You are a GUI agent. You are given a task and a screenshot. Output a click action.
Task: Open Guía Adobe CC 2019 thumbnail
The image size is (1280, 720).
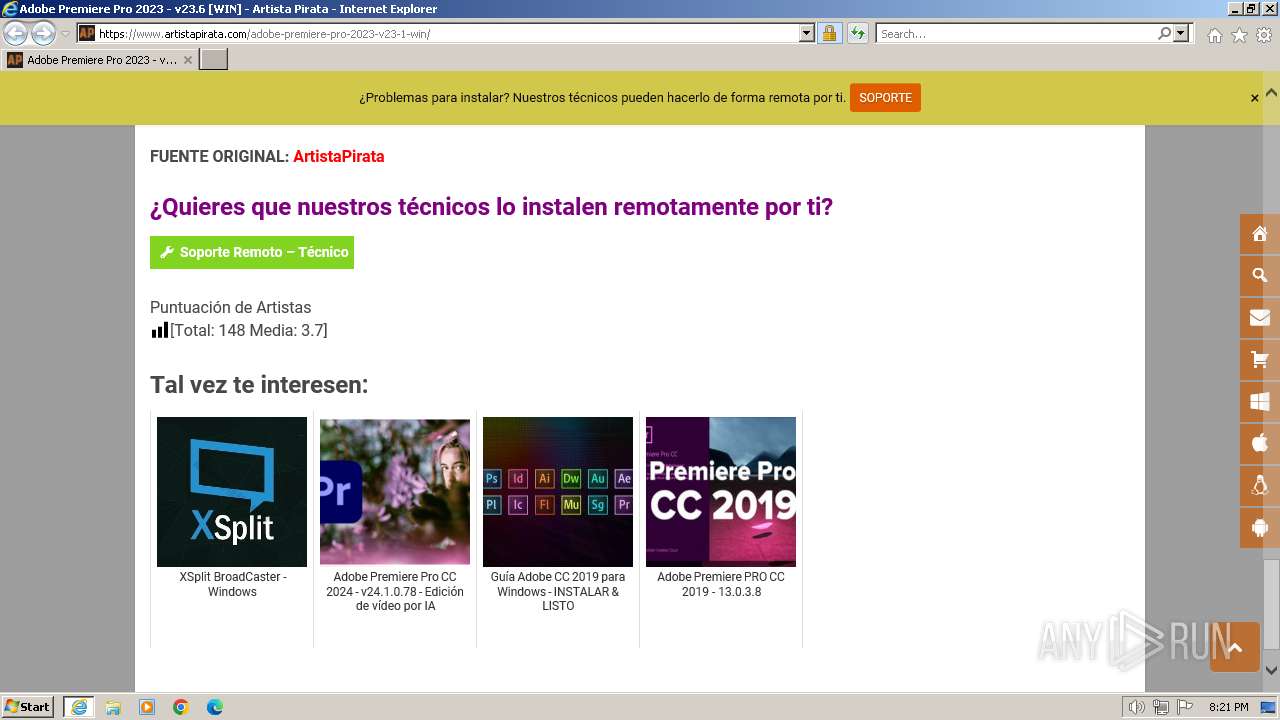click(x=558, y=492)
